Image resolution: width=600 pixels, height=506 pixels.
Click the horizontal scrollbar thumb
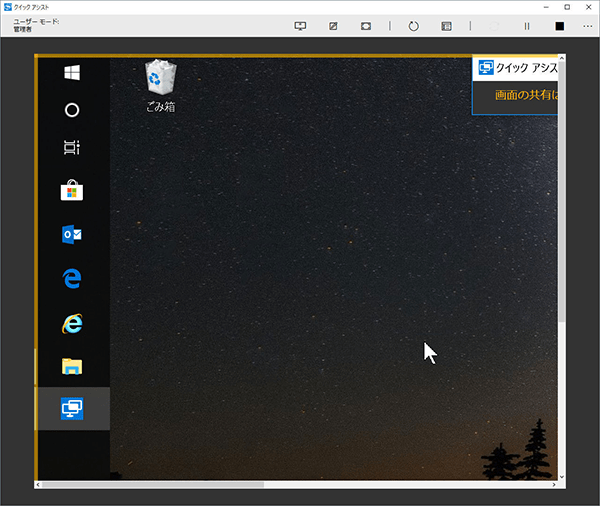pos(153,485)
